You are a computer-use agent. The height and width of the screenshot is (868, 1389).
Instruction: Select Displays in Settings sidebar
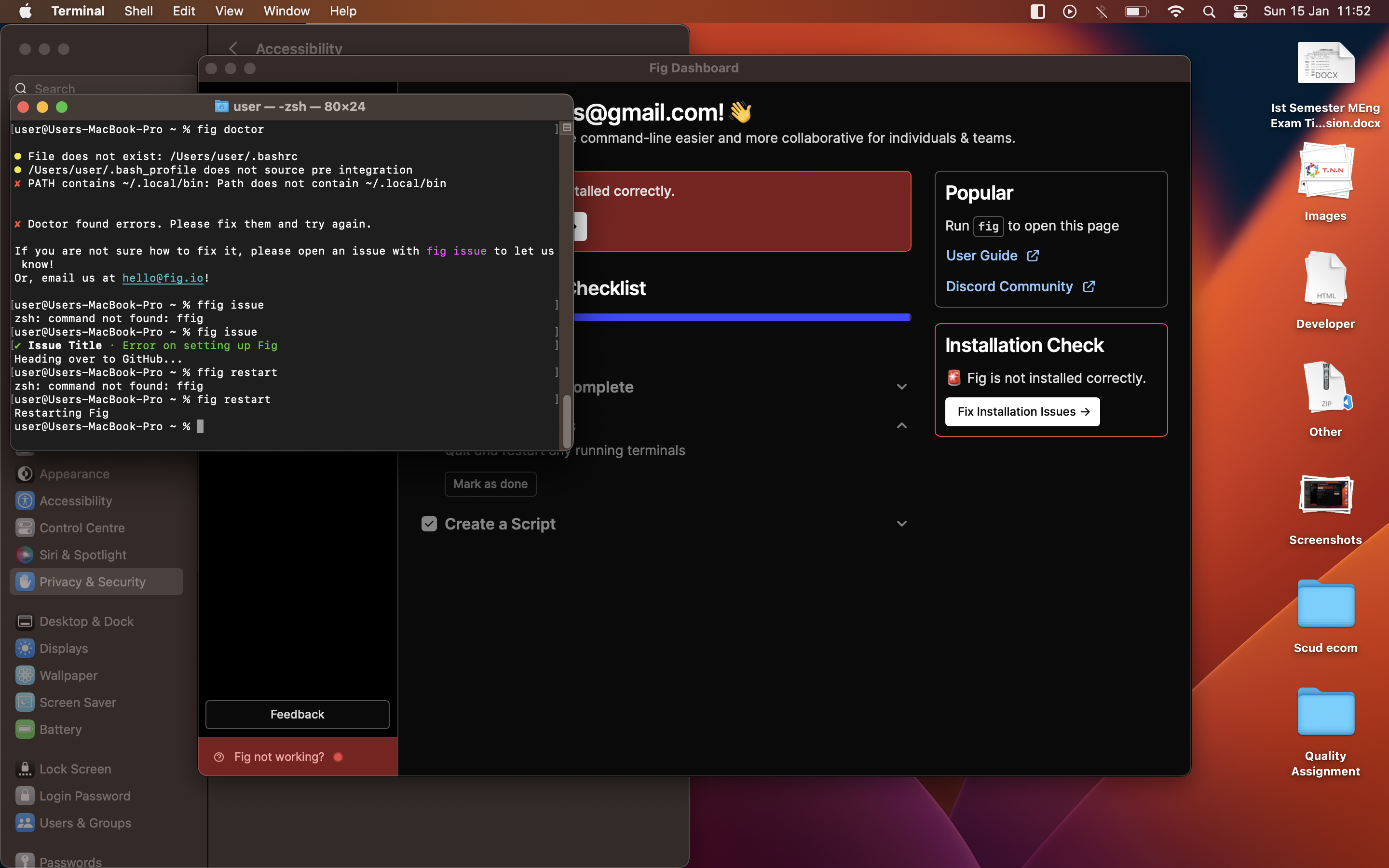[96, 648]
